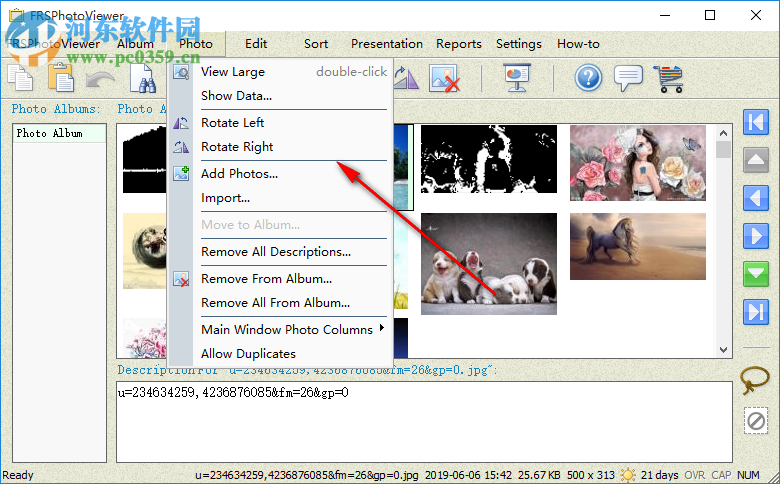
Task: Click the crossed circle cancel icon
Action: click(756, 421)
